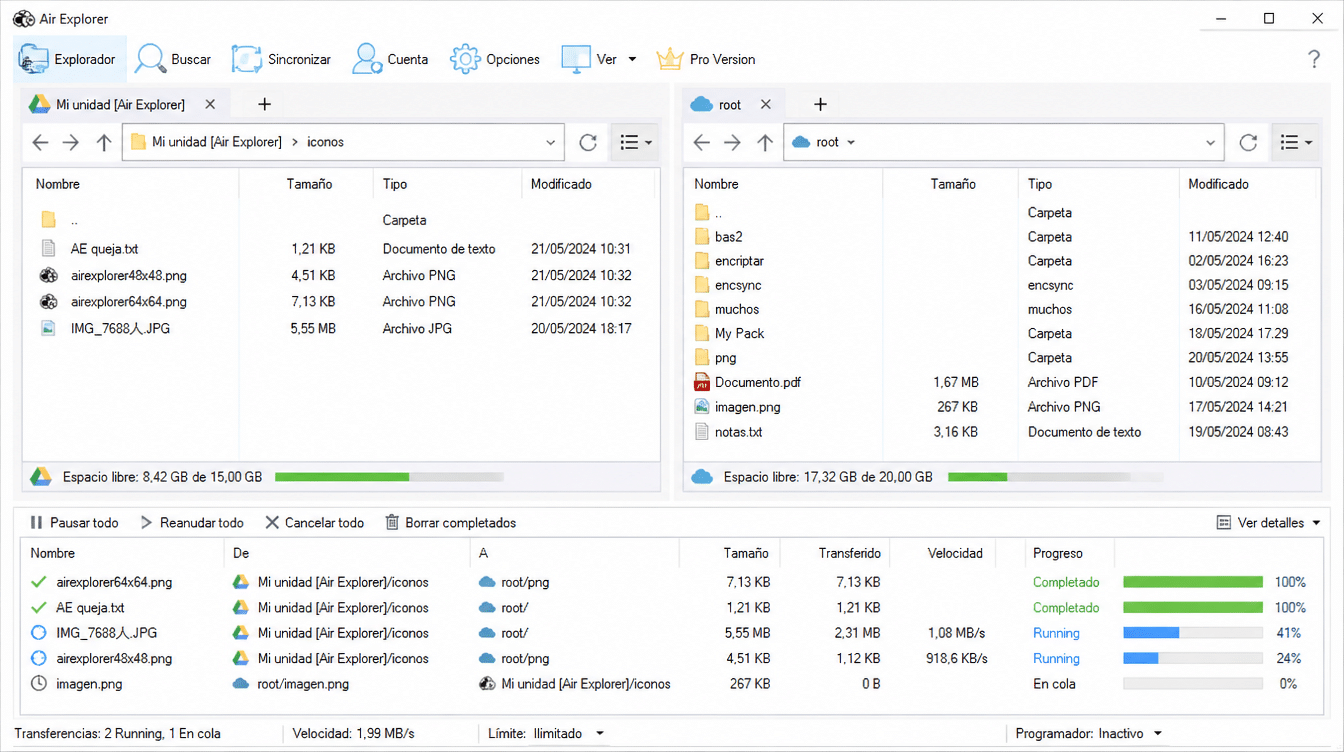
Task: Go forward in left pane
Action: (x=71, y=142)
